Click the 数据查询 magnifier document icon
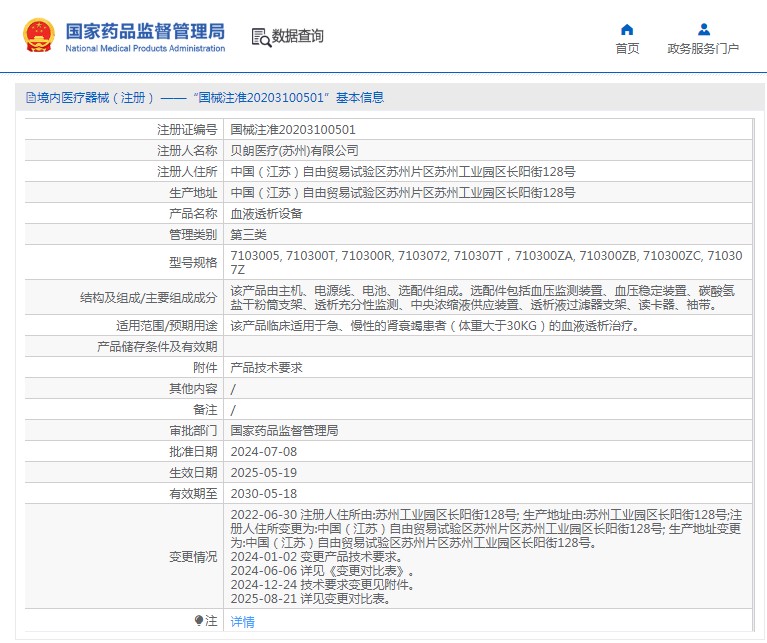Viewport: 767px width, 643px height. point(261,37)
